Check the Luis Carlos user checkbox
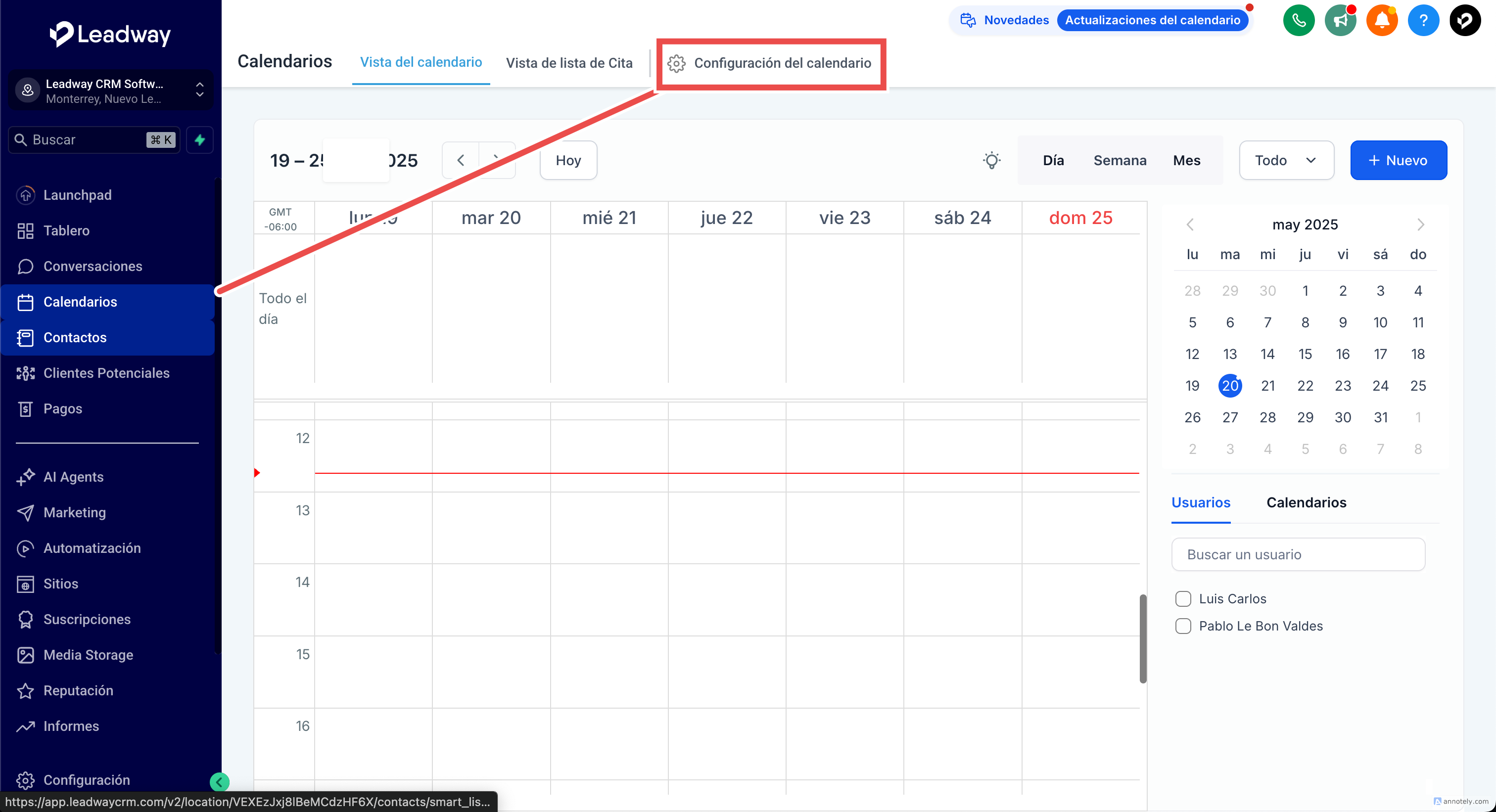The width and height of the screenshot is (1496, 812). (1183, 598)
